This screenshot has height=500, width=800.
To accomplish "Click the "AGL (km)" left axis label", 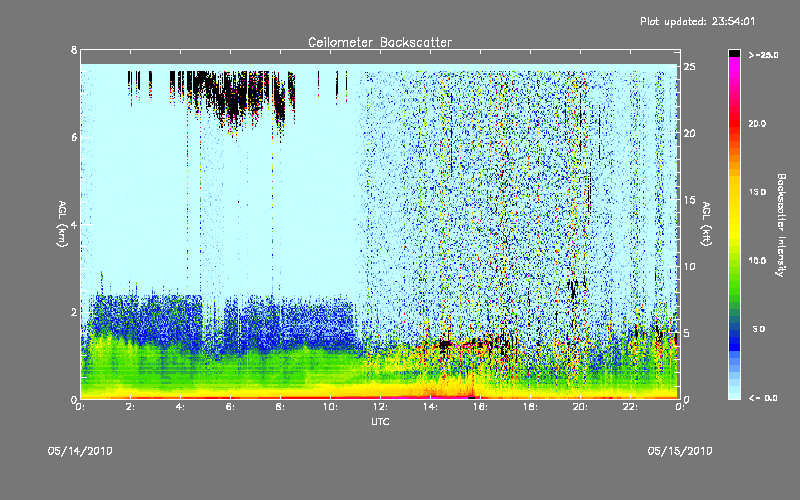I will [62, 223].
